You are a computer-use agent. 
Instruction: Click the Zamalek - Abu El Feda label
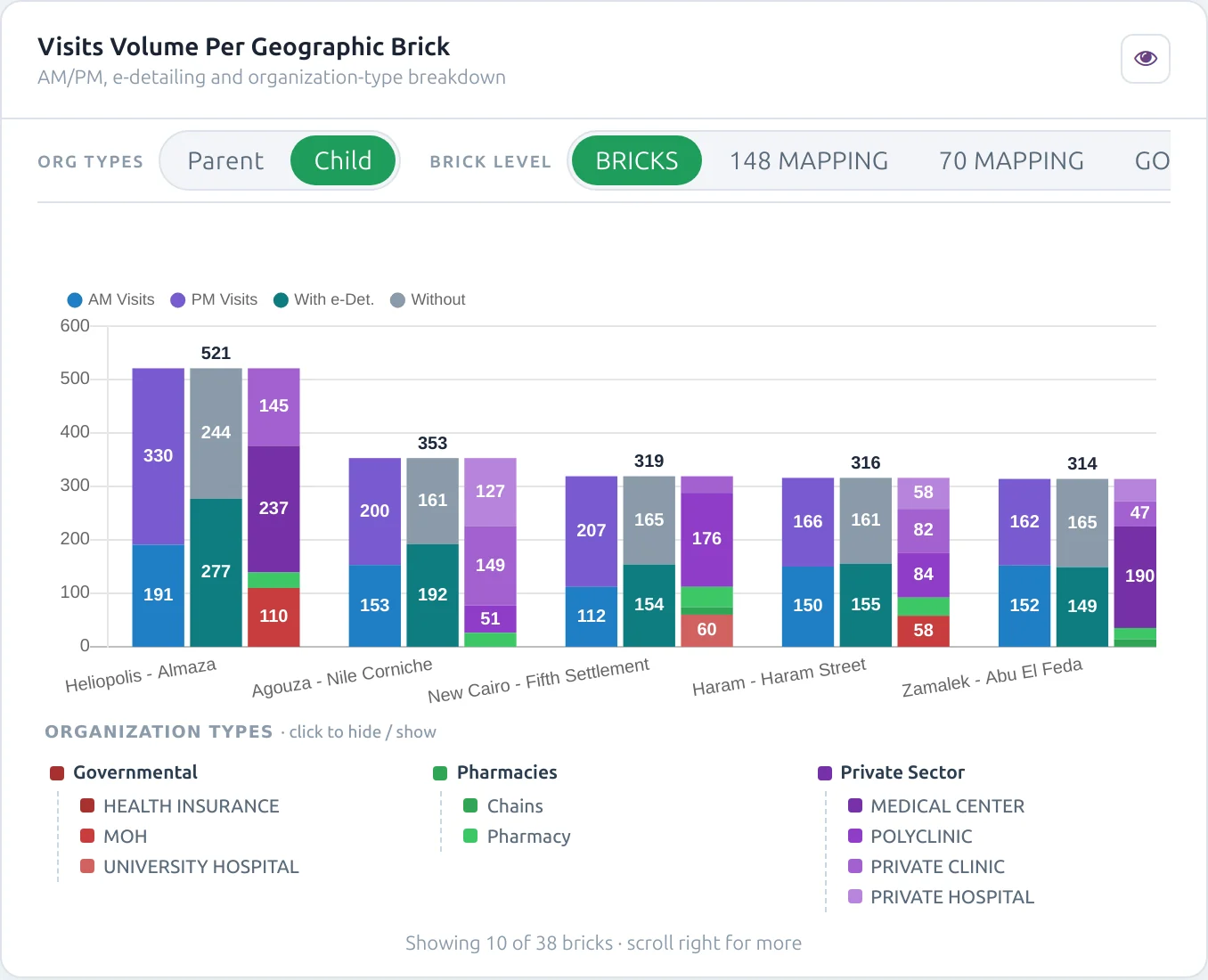(992, 678)
